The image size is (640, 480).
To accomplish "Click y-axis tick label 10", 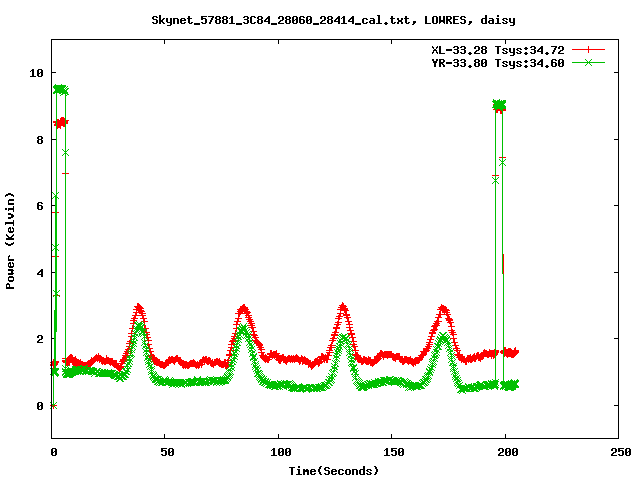I will [x=36, y=73].
